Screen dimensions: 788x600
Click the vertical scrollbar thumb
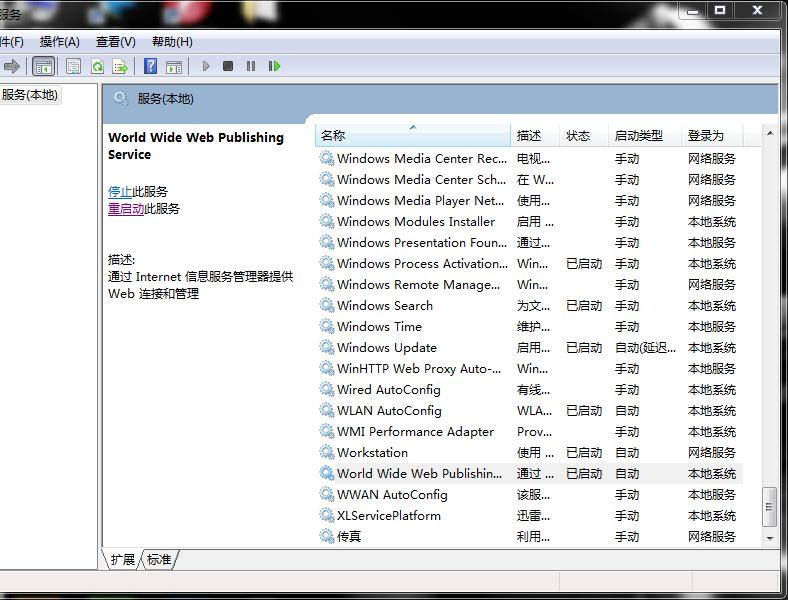769,507
